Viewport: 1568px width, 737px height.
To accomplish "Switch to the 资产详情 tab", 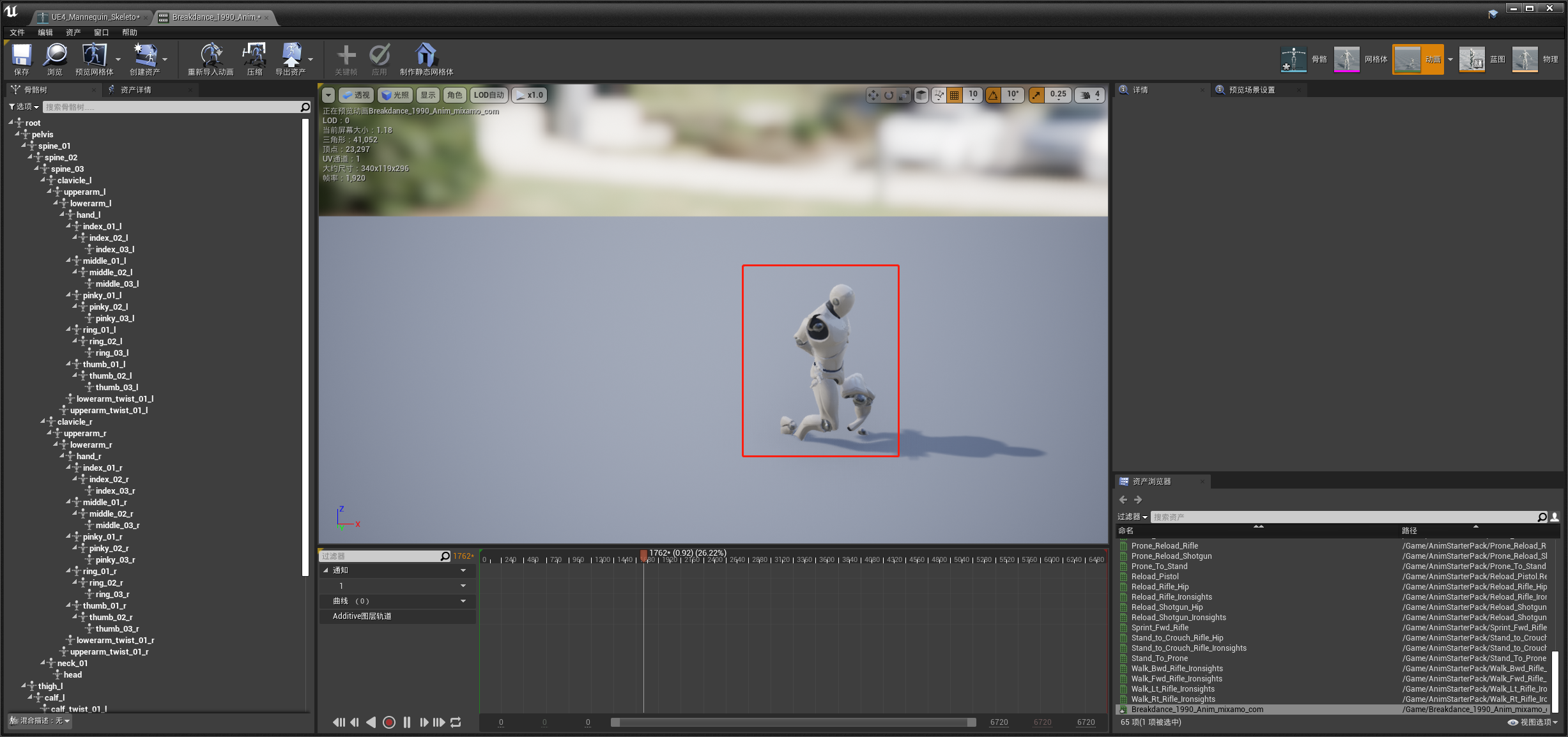I will coord(135,90).
